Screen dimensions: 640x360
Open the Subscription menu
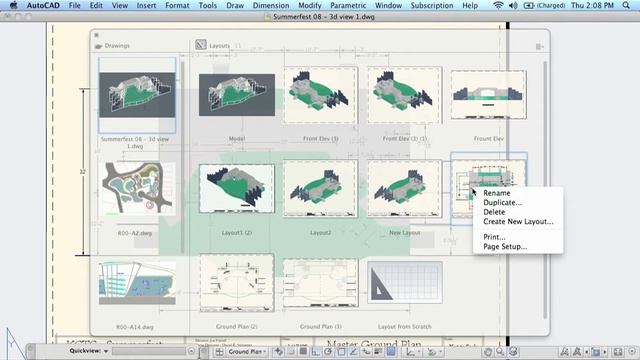pyautogui.click(x=431, y=5)
